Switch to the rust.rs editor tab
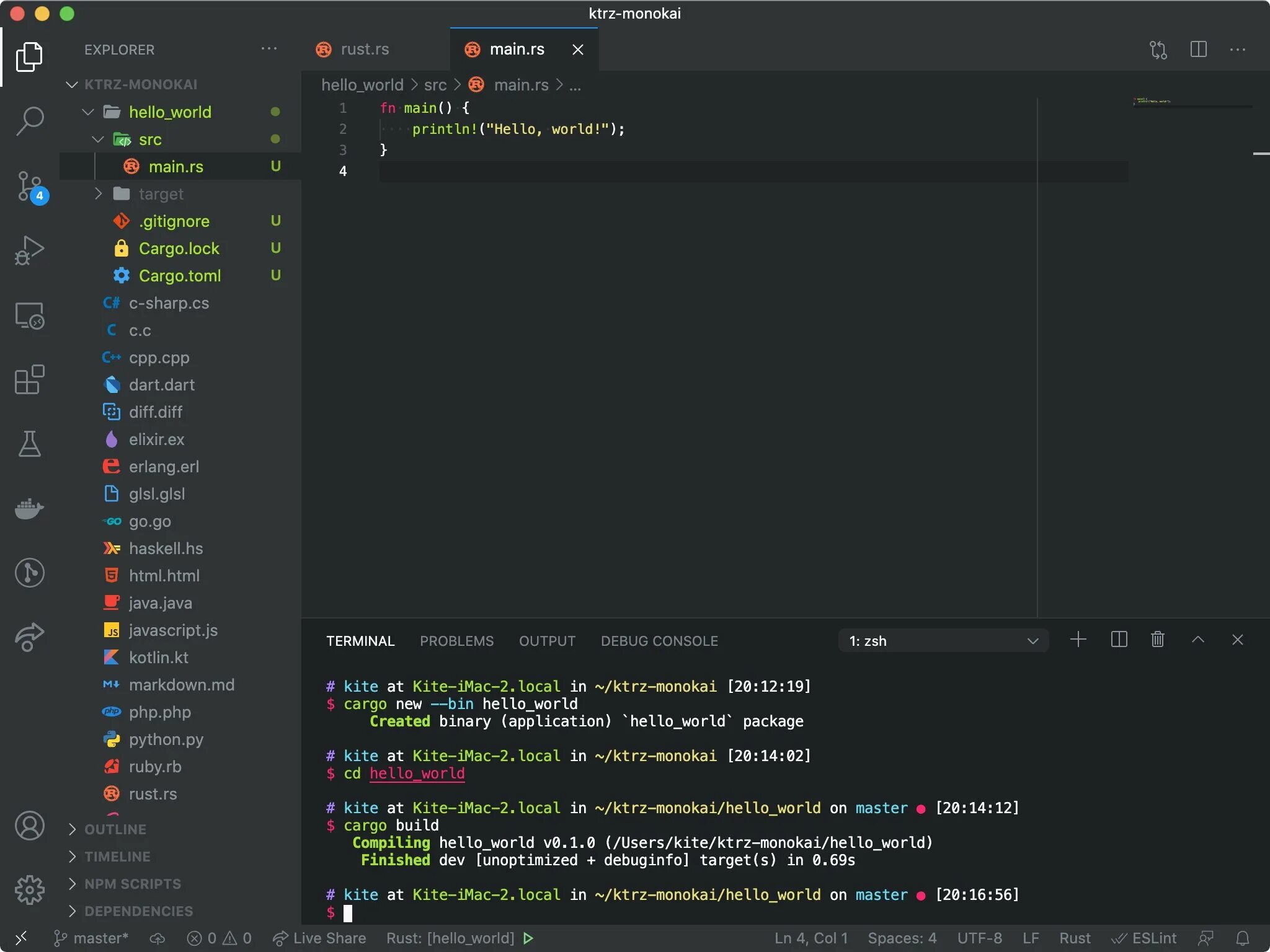The image size is (1270, 952). point(364,50)
